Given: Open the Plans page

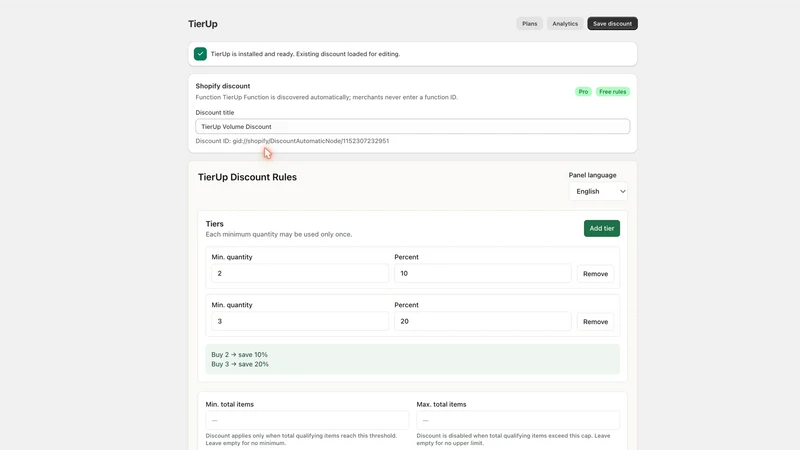Looking at the screenshot, I should point(529,23).
